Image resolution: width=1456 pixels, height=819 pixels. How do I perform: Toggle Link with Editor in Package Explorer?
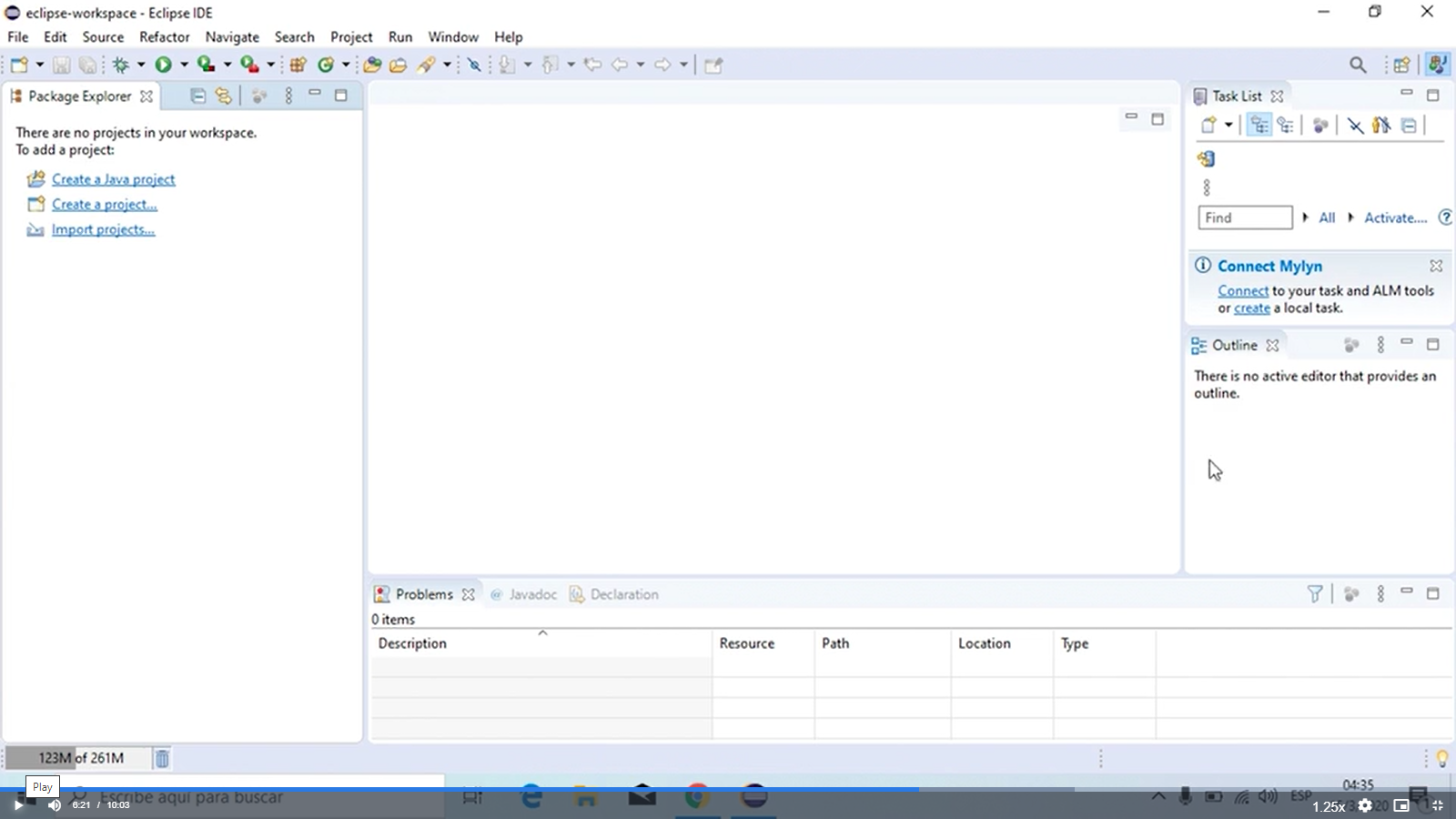[224, 96]
